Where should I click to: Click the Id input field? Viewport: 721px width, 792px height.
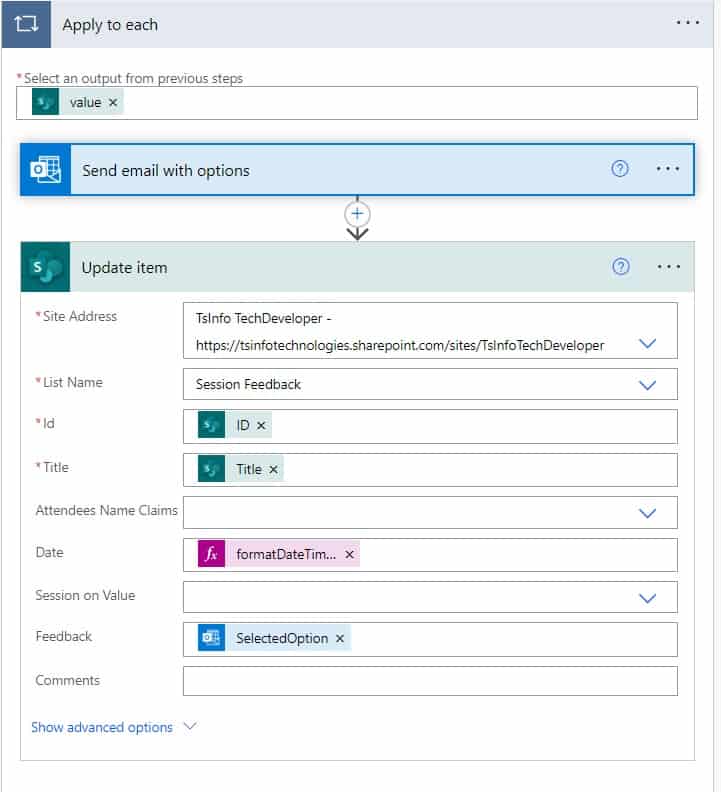pyautogui.click(x=430, y=426)
